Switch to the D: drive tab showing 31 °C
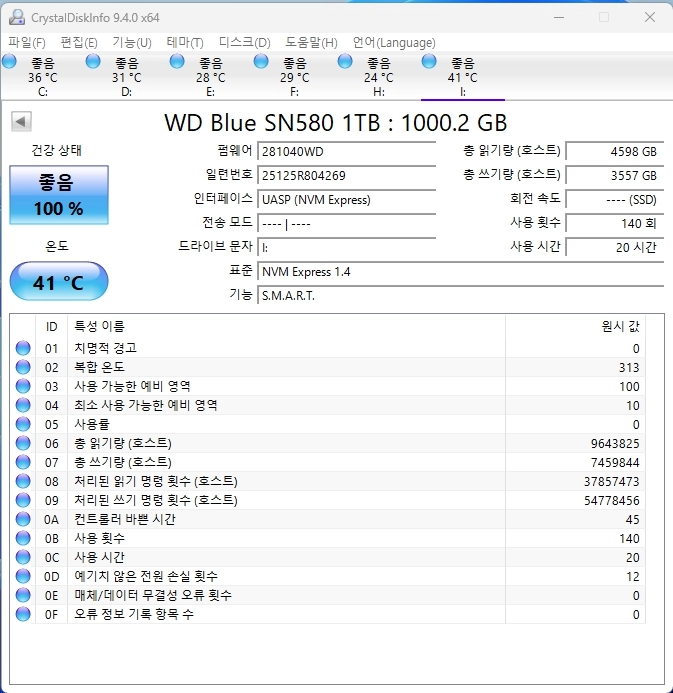This screenshot has width=673, height=693. coord(126,76)
